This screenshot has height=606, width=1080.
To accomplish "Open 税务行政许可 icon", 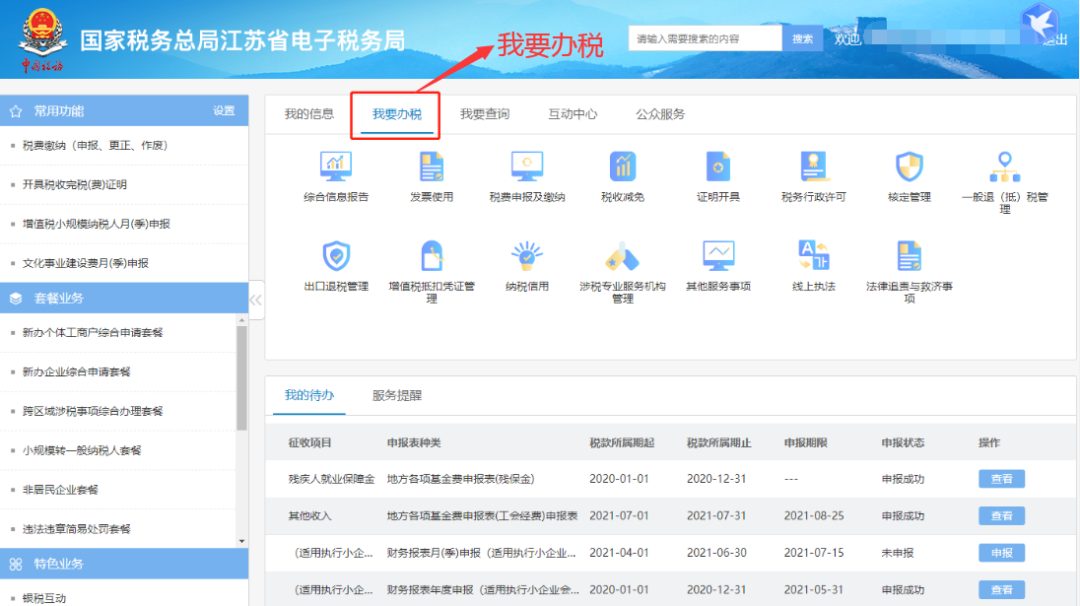I will point(813,167).
